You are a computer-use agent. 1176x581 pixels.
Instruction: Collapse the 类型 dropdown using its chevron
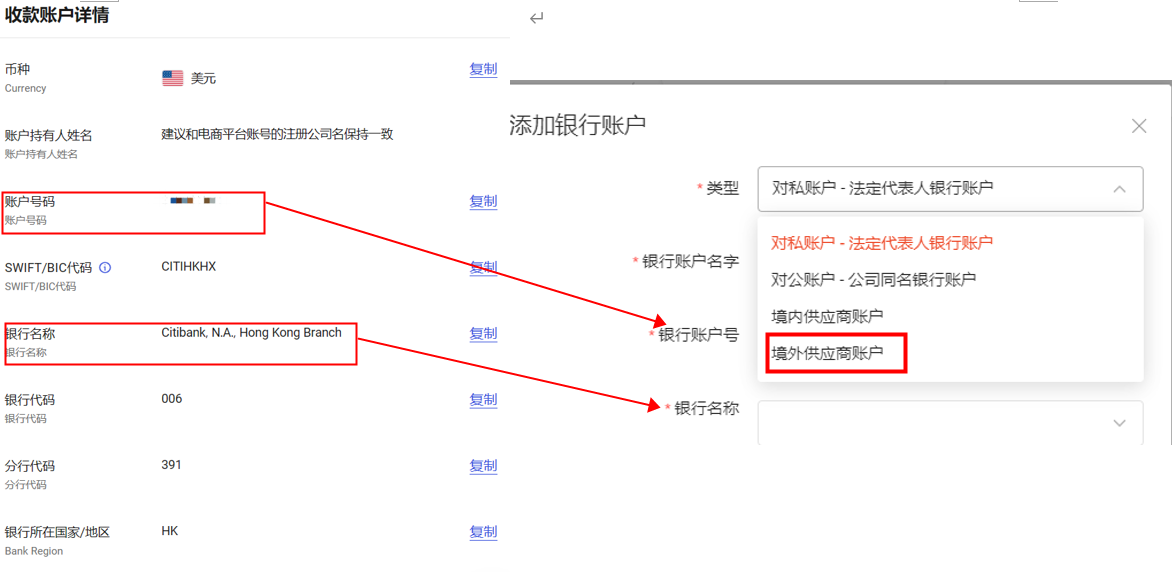pyautogui.click(x=1119, y=189)
